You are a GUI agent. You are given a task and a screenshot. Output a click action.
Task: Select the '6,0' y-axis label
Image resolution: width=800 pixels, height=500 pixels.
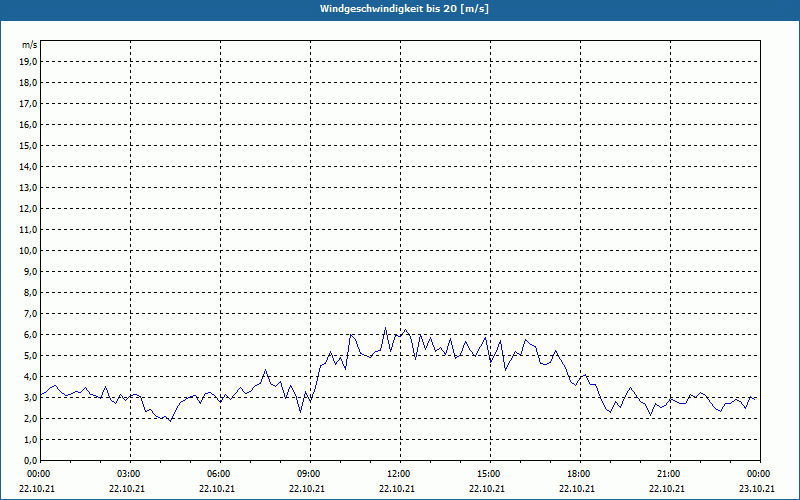30,335
